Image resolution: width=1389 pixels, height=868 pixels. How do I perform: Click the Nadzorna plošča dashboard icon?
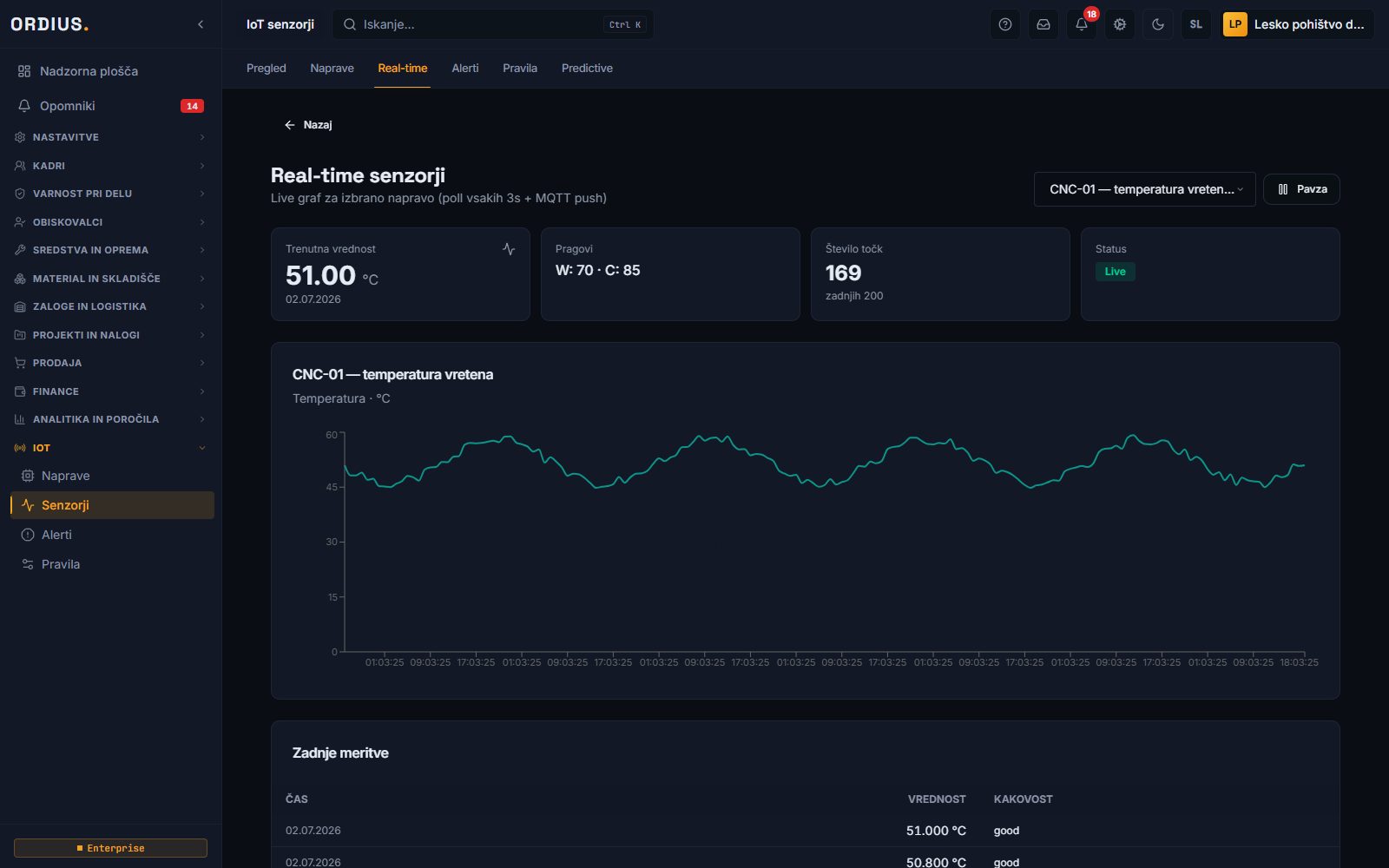pos(24,71)
